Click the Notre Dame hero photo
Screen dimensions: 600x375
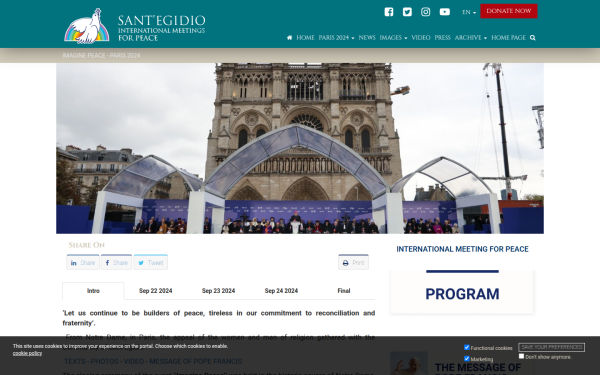pyautogui.click(x=300, y=148)
